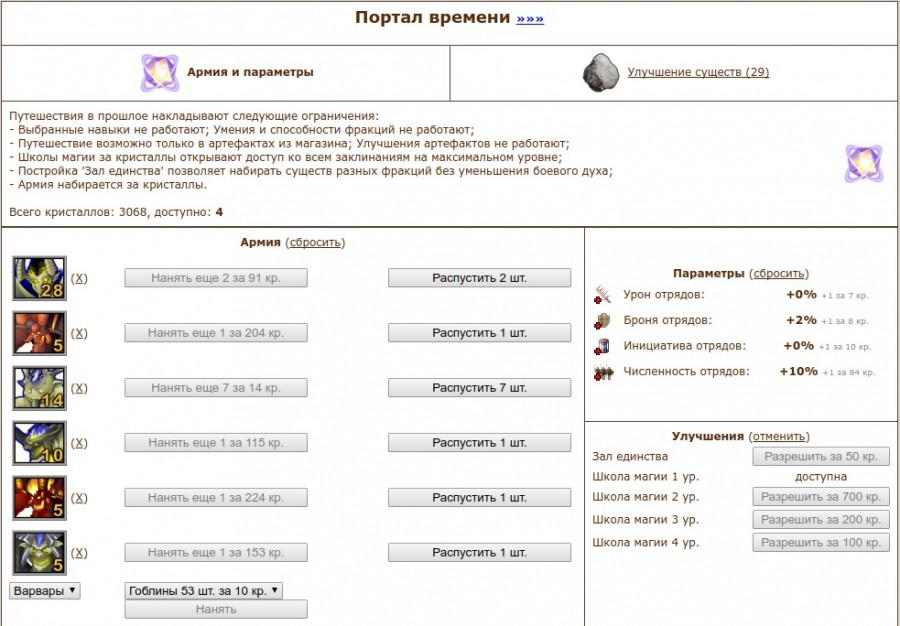This screenshot has width=900, height=626.
Task: Click "Распустить 1 шт." in the "224 кр." row
Action: point(479,497)
